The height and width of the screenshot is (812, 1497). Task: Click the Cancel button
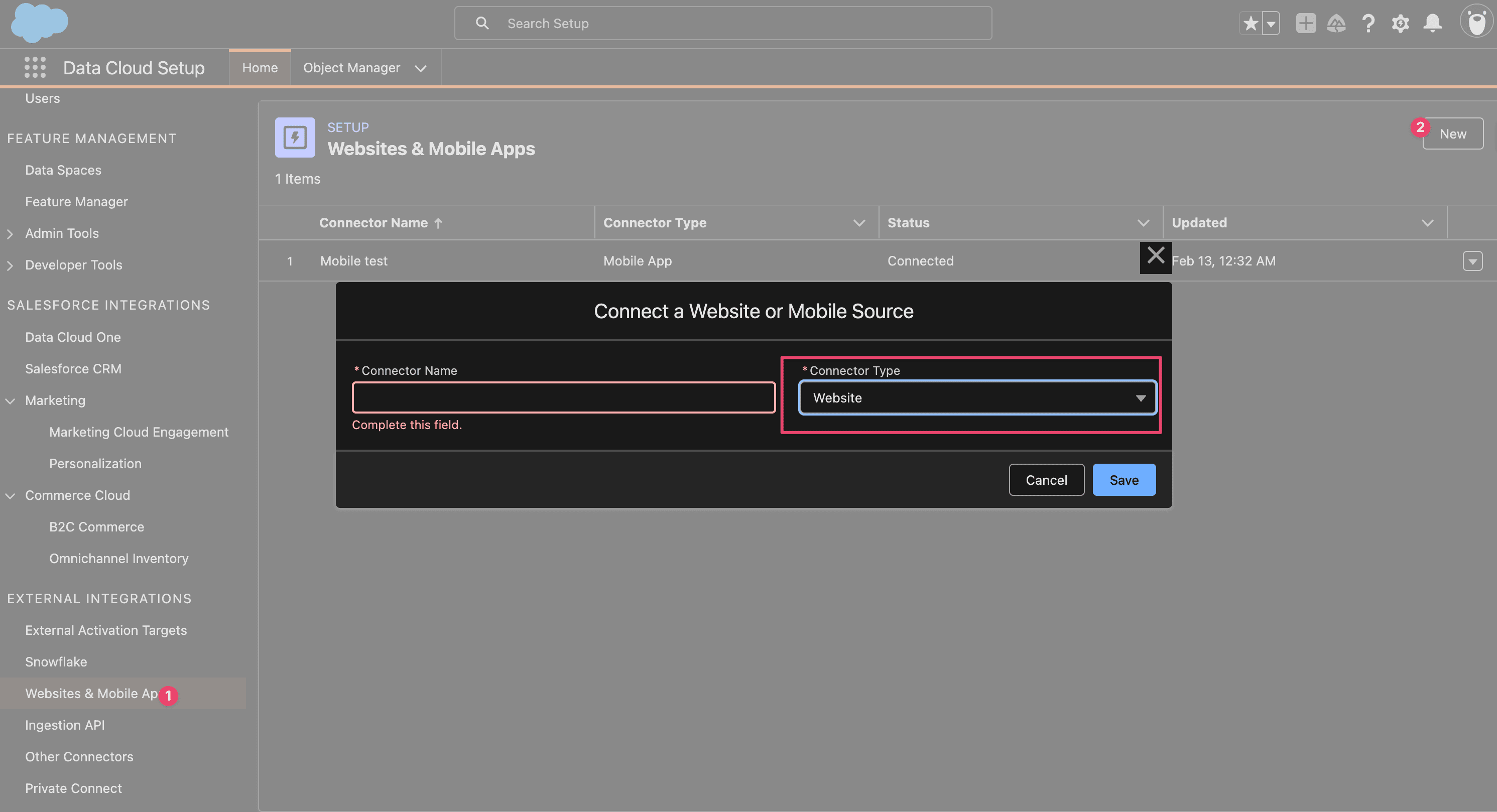click(1046, 480)
